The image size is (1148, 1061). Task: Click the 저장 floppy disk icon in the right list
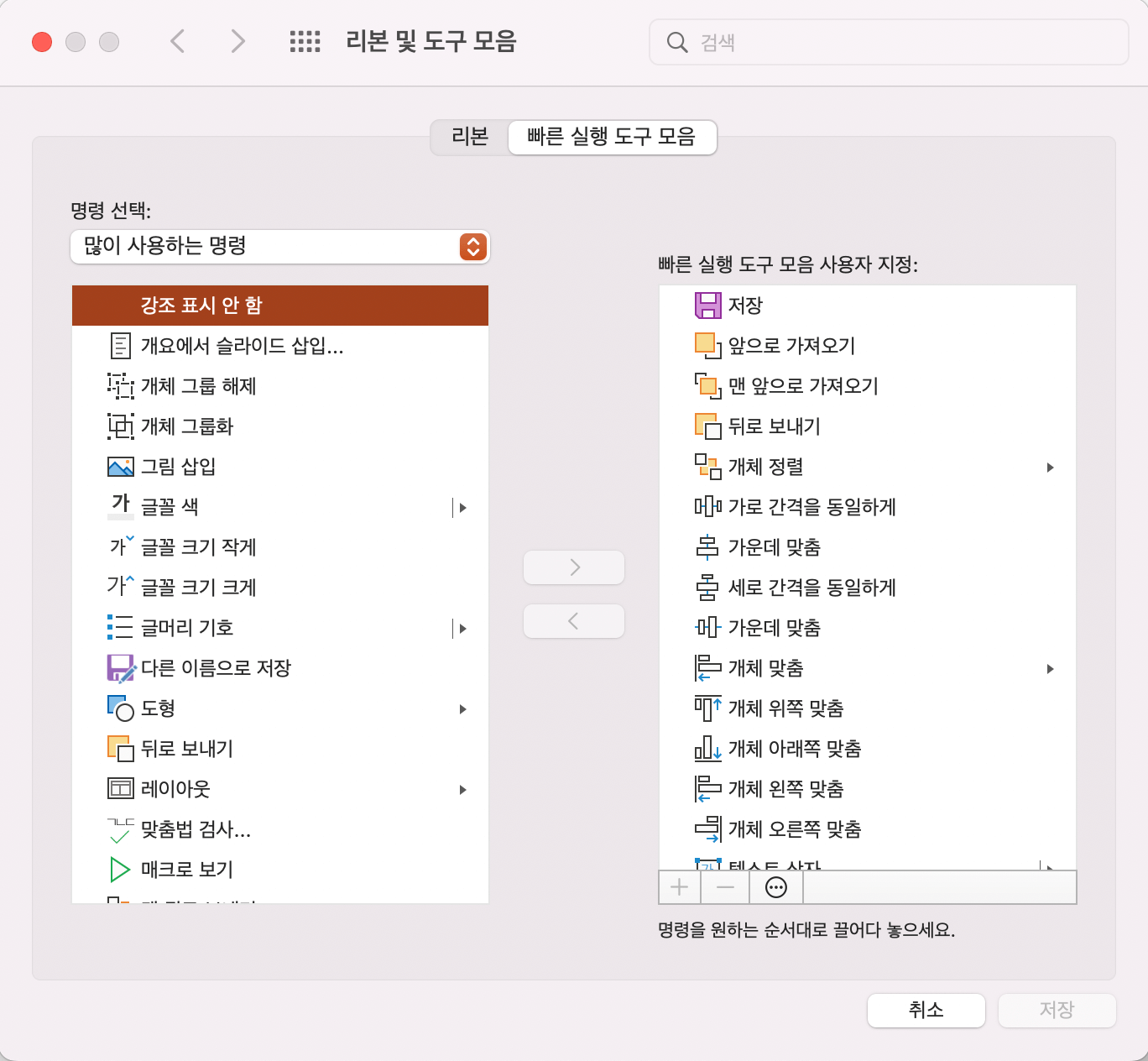(x=707, y=306)
